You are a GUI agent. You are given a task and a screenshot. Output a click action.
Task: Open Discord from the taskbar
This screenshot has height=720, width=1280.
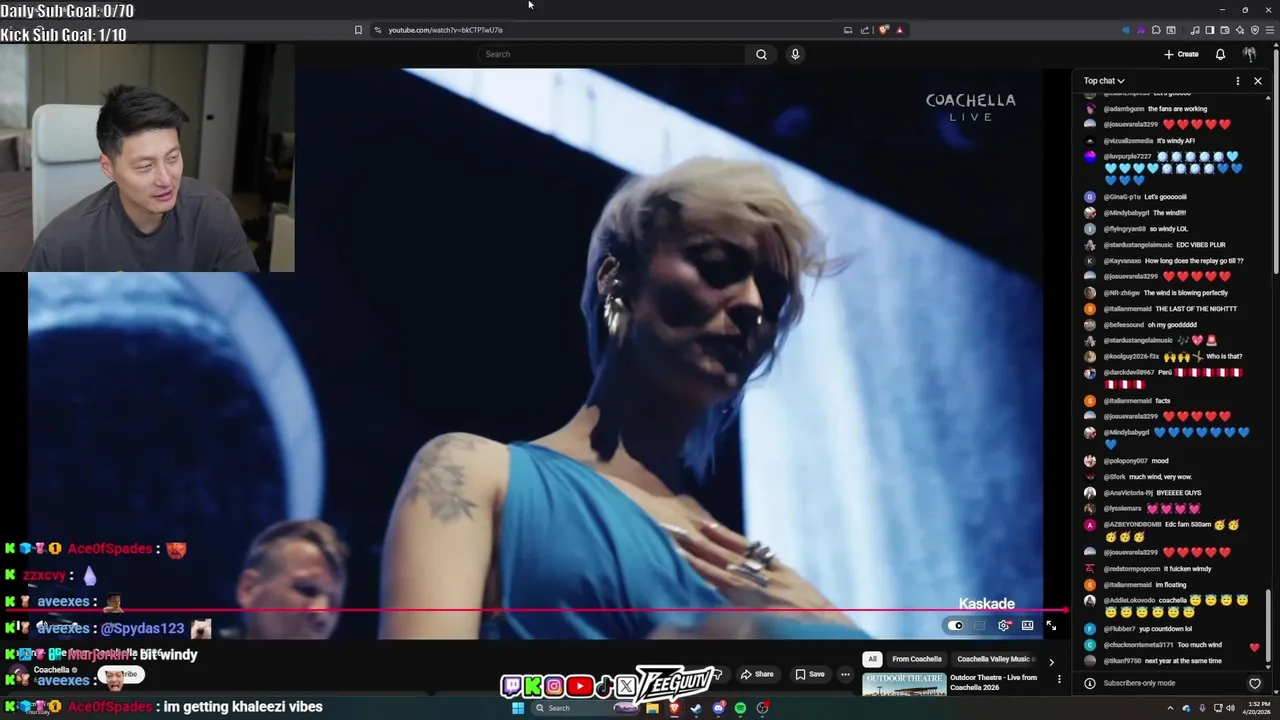tap(718, 708)
